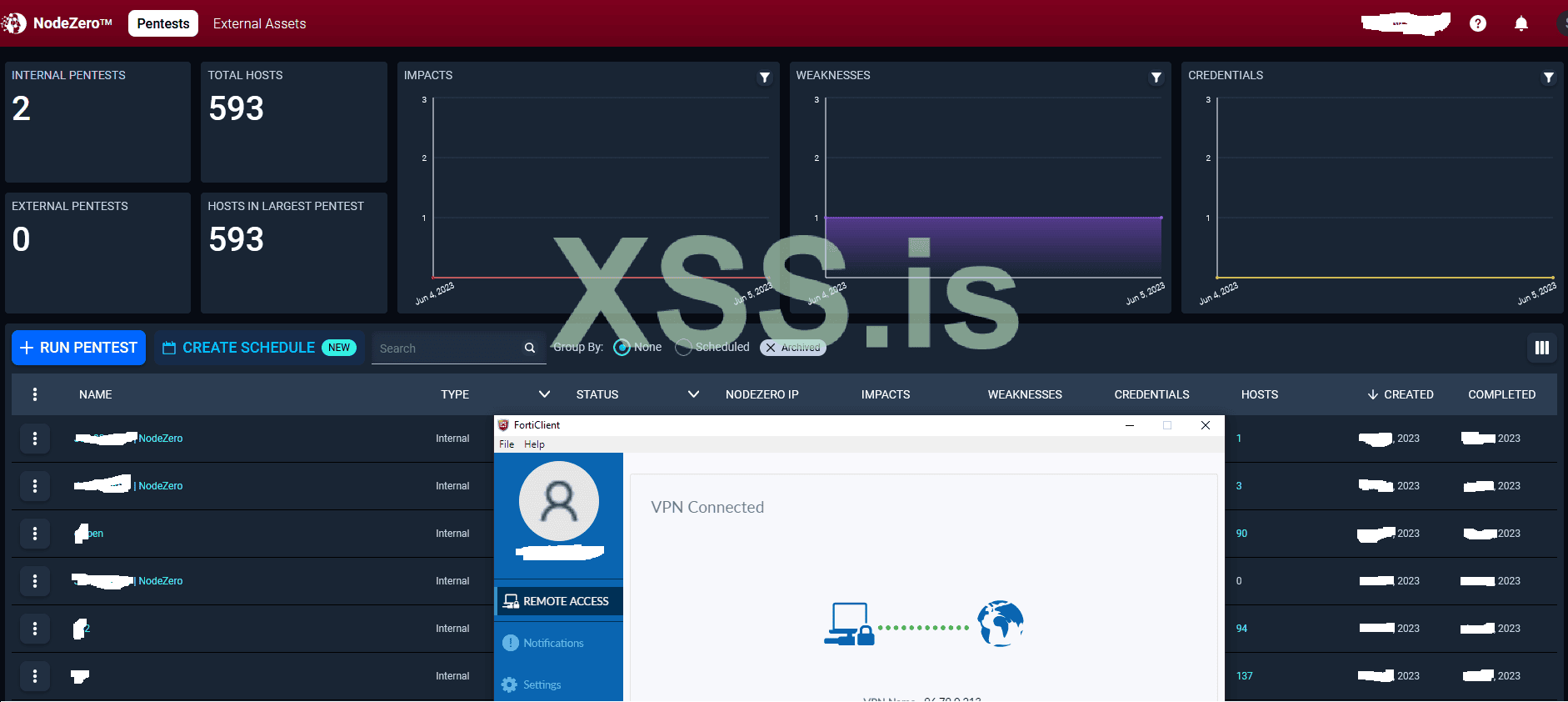
Task: Click the Weaknesses column header in the table
Action: pyautogui.click(x=1025, y=394)
